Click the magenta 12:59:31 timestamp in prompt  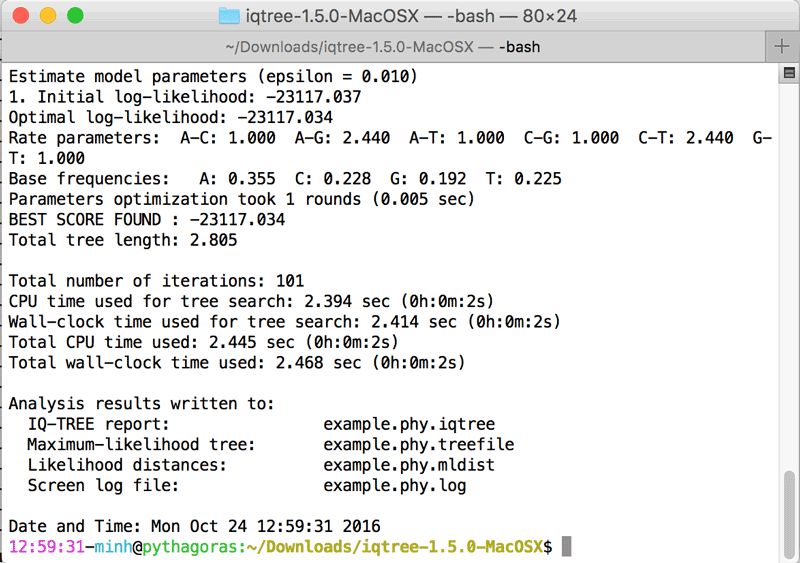[46, 547]
